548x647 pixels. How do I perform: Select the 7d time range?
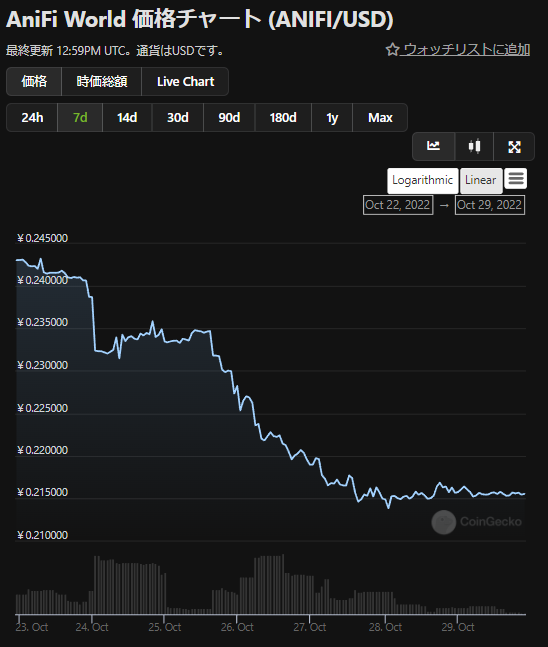80,118
